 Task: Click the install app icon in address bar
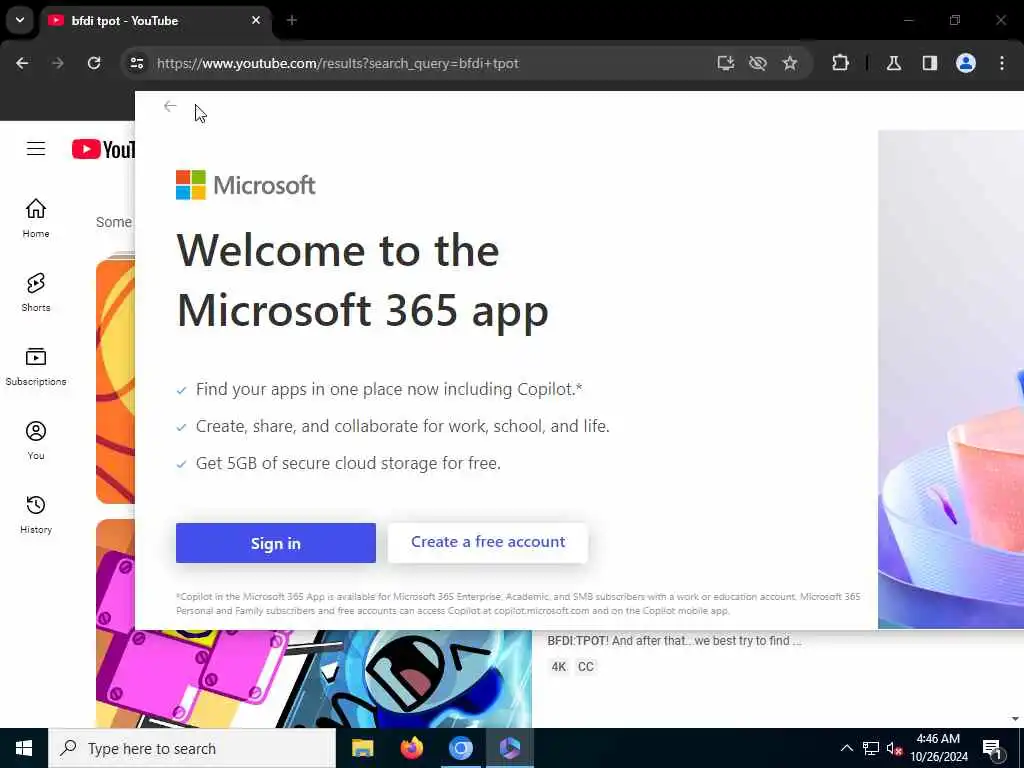726,63
